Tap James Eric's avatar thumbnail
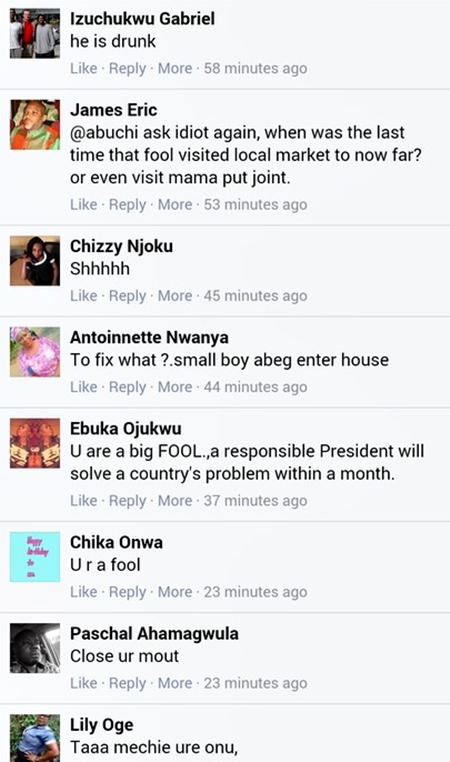The width and height of the screenshot is (450, 762). coord(35,125)
